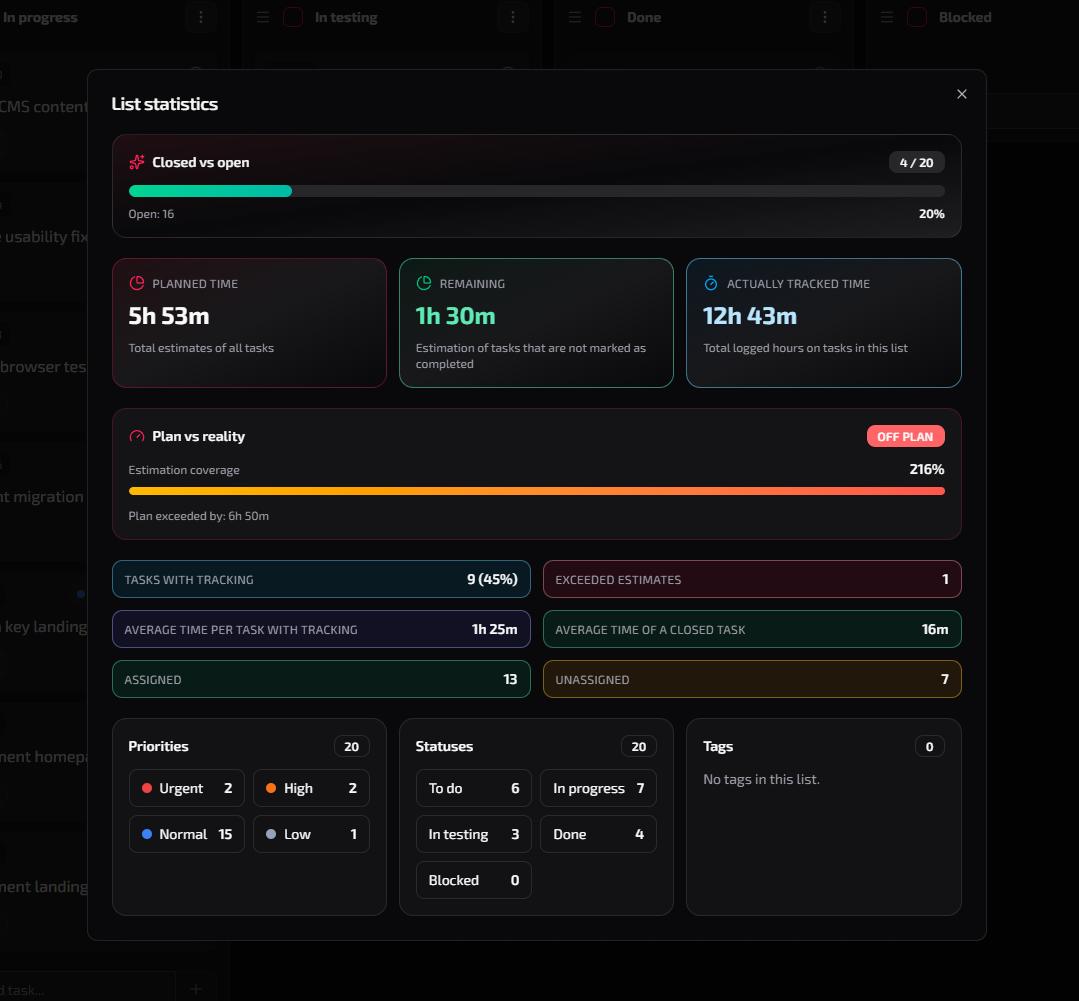Select the To do status chip
This screenshot has height=1001, width=1079.
tap(473, 788)
